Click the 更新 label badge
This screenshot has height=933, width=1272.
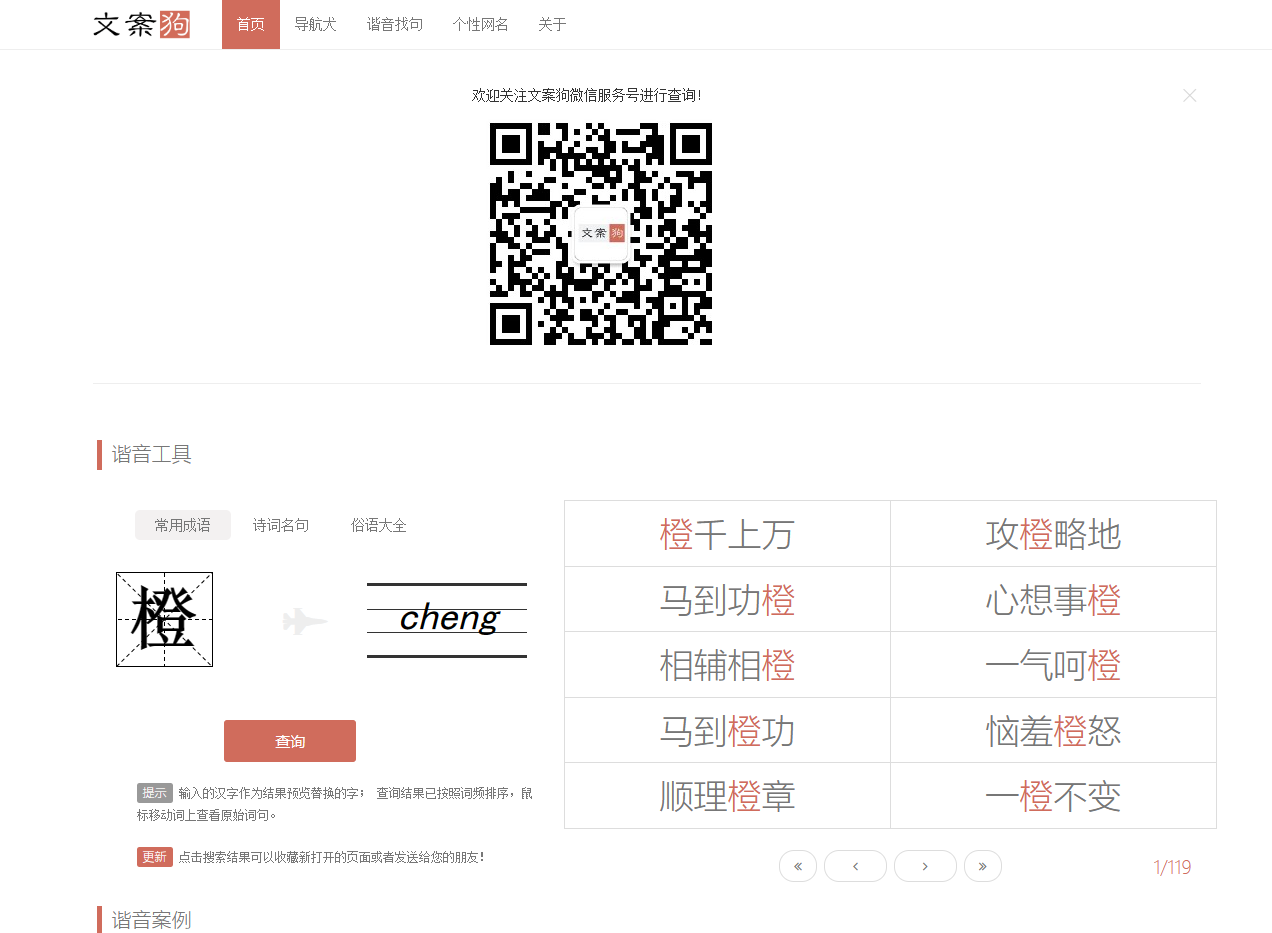point(155,857)
